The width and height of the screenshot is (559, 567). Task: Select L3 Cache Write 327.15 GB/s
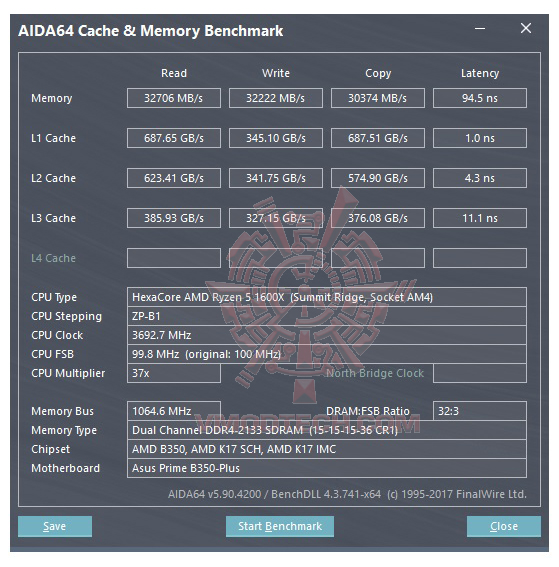(276, 218)
